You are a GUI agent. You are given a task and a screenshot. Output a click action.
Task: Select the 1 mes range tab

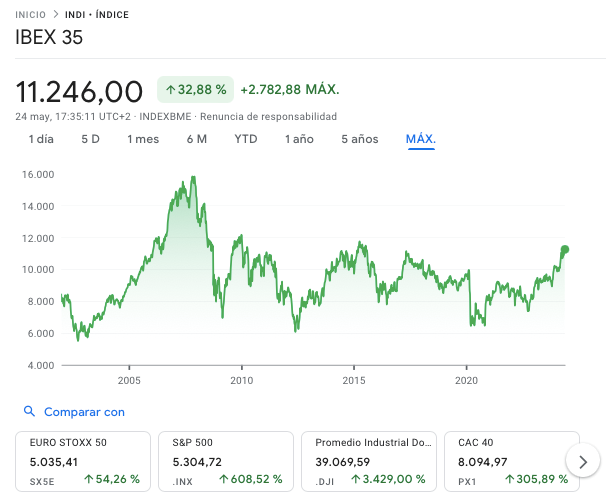(143, 139)
